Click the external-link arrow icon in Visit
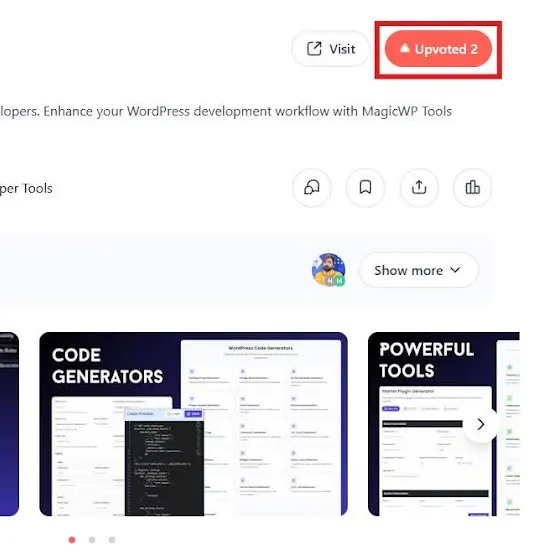The image size is (560, 560). [x=314, y=49]
